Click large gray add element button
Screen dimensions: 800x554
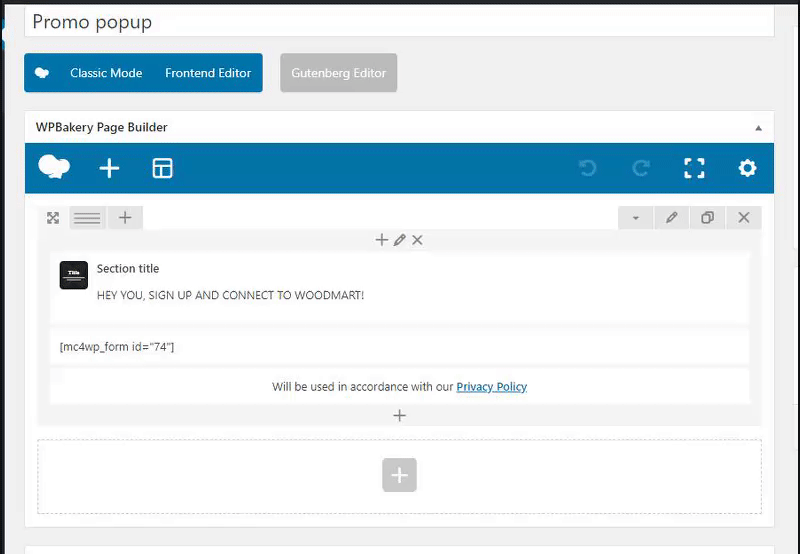tap(399, 475)
